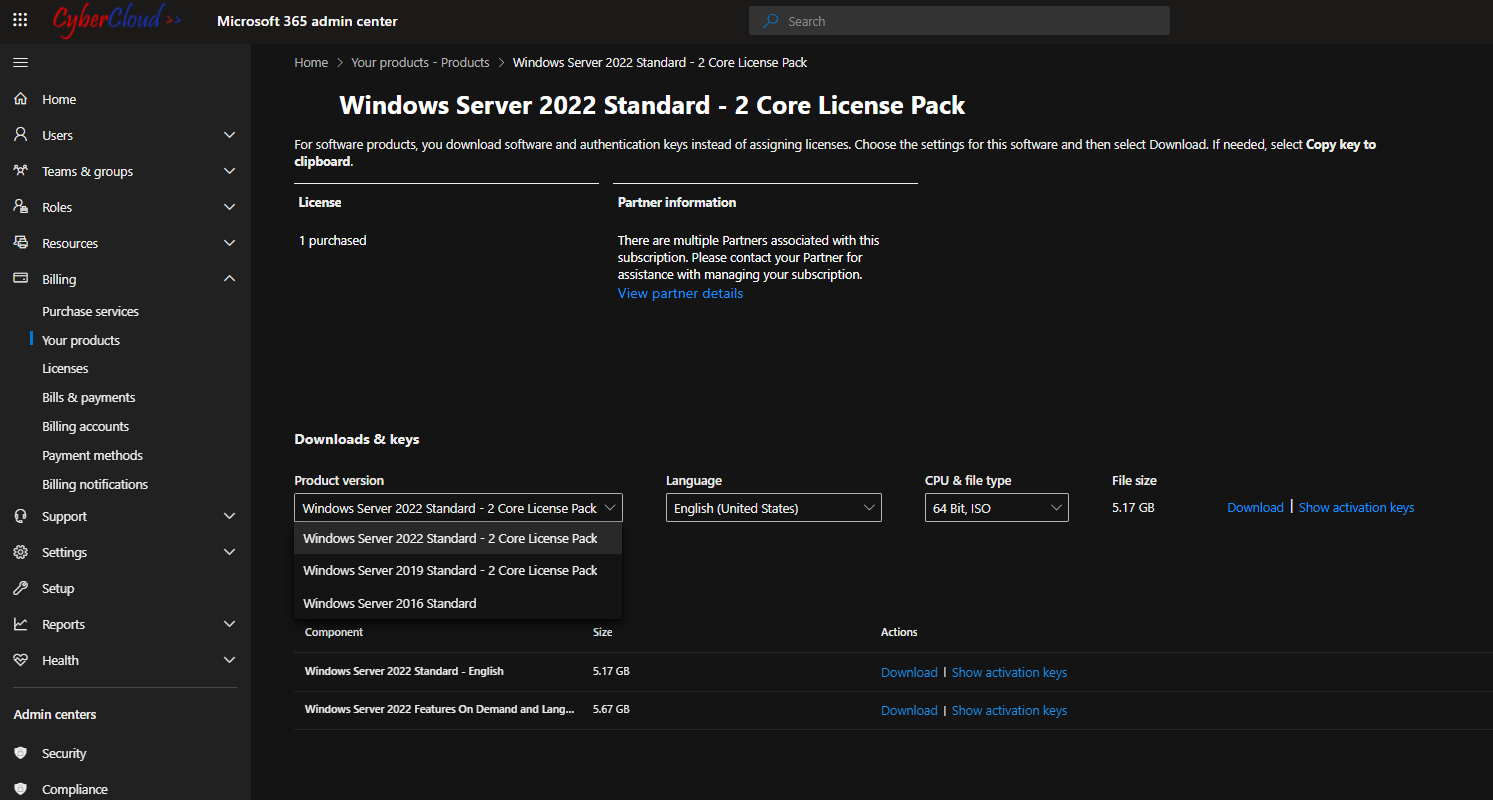Click Your products - Products breadcrumb
Screen dimensions: 1493x800
pyautogui.click(x=420, y=62)
